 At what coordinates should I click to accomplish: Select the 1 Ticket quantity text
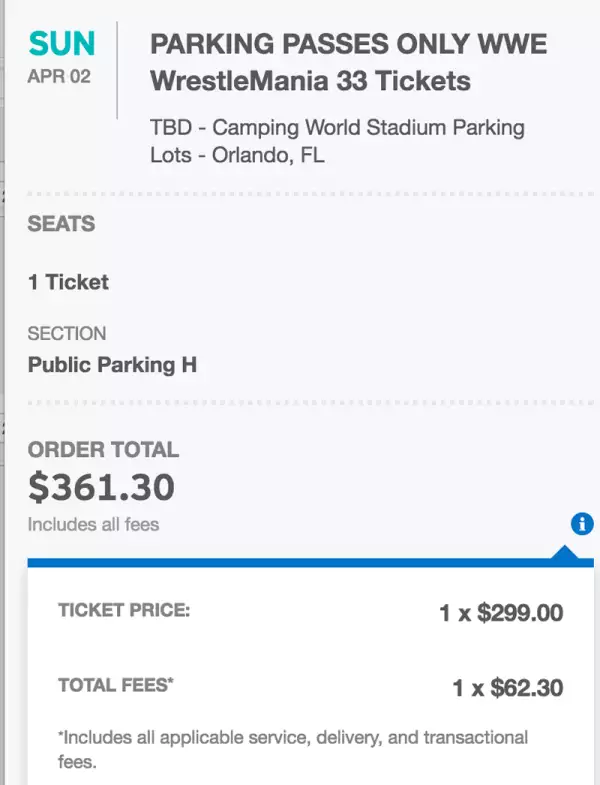(68, 282)
